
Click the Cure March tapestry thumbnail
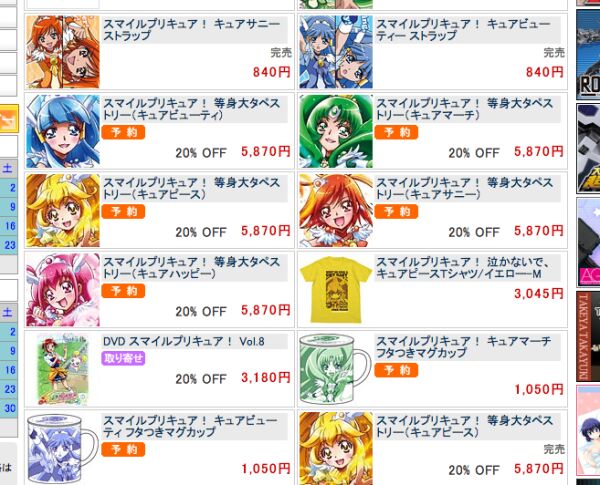click(x=336, y=131)
